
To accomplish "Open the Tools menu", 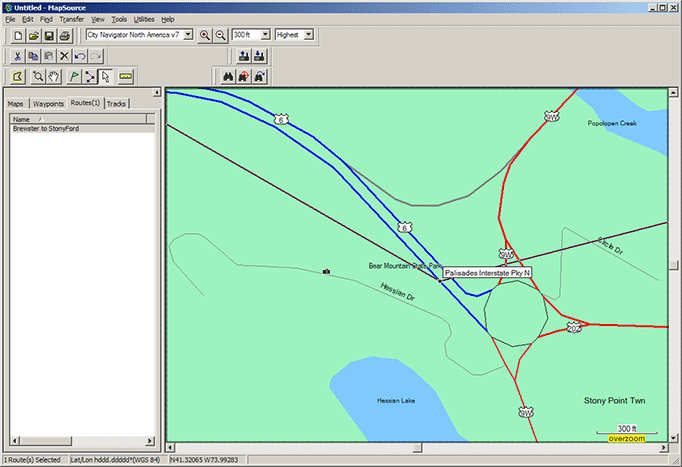I will pos(119,19).
